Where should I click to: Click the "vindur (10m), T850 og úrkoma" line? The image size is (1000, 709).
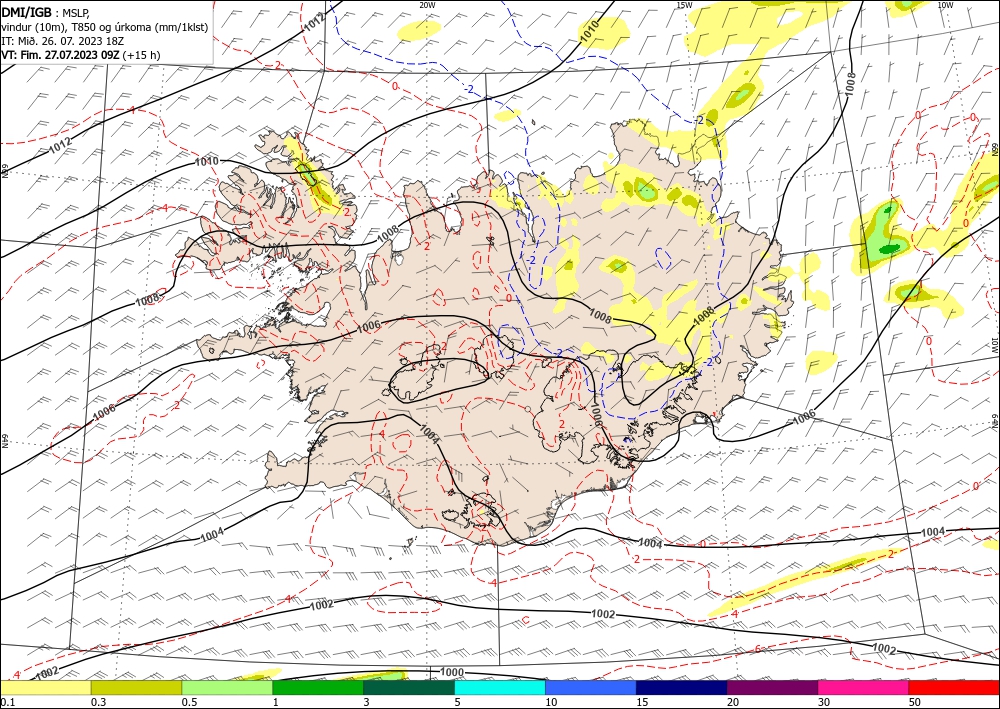[x=104, y=26]
